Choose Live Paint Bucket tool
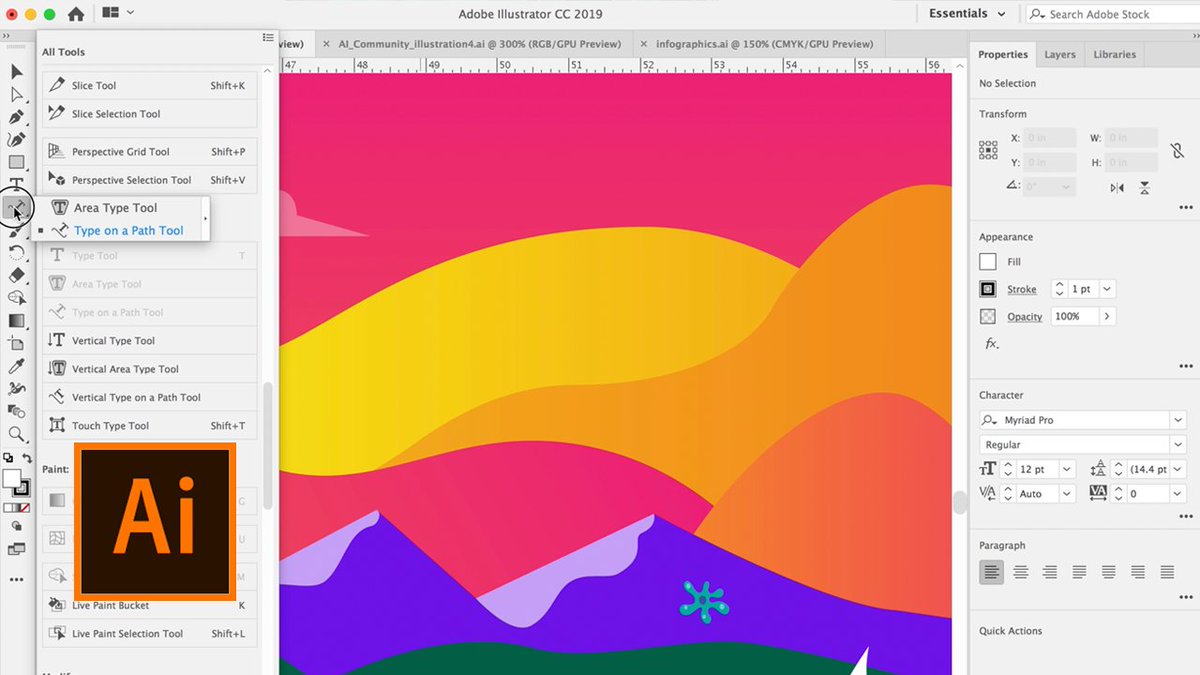Screen dimensions: 1200x675 [x=149, y=606]
